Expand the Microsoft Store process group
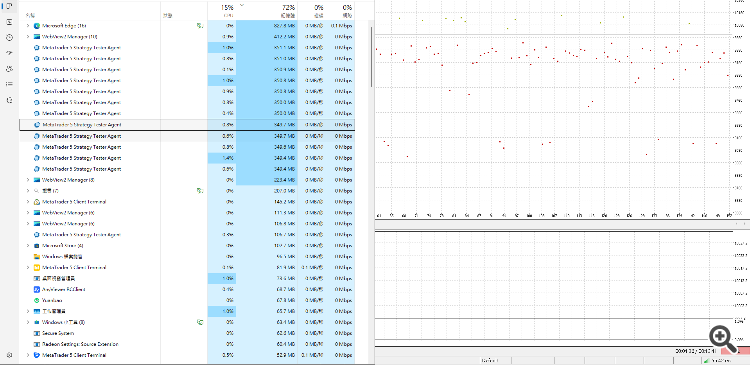The width and height of the screenshot is (750, 365). tap(28, 245)
